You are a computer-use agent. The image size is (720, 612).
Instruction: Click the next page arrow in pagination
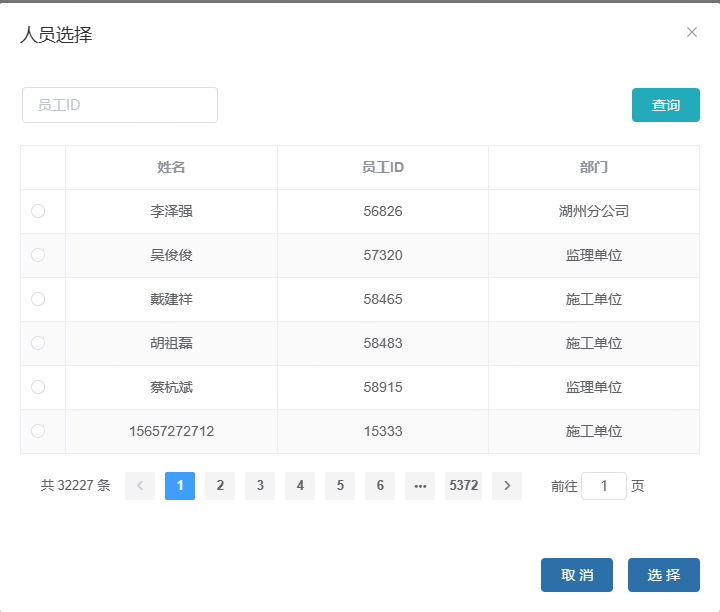click(x=507, y=486)
